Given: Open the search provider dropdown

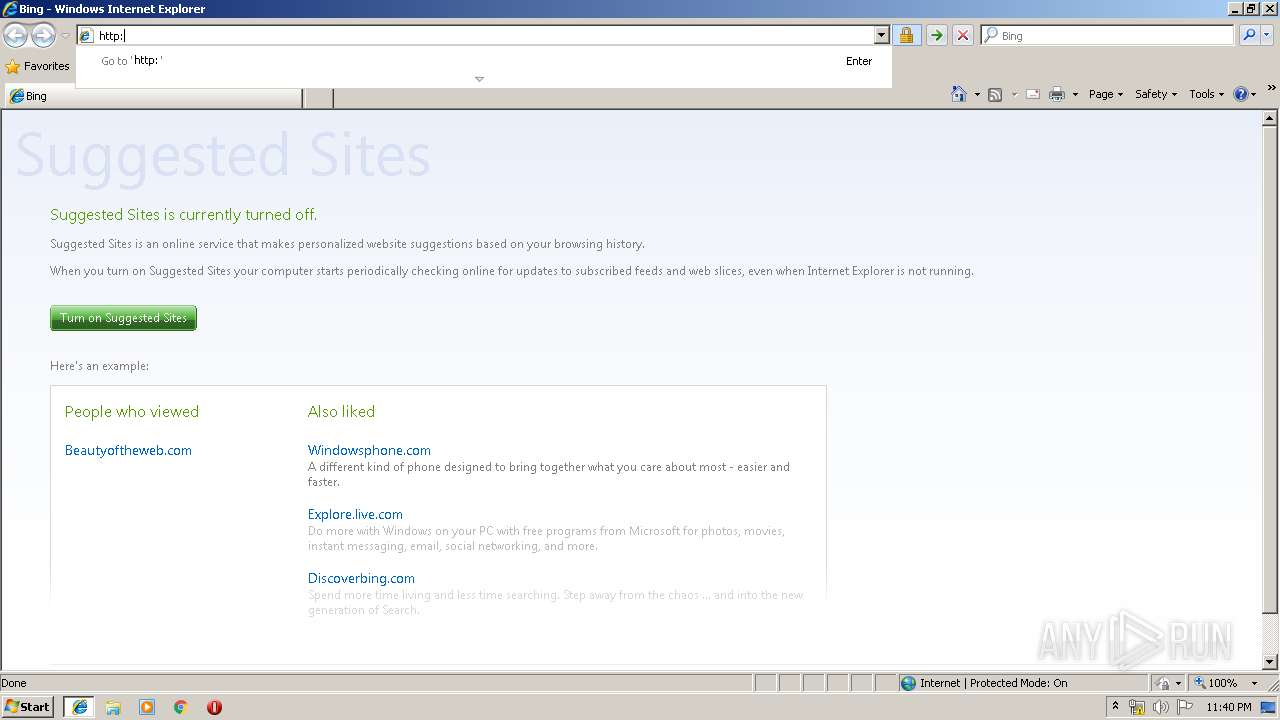Looking at the screenshot, I should point(1266,36).
